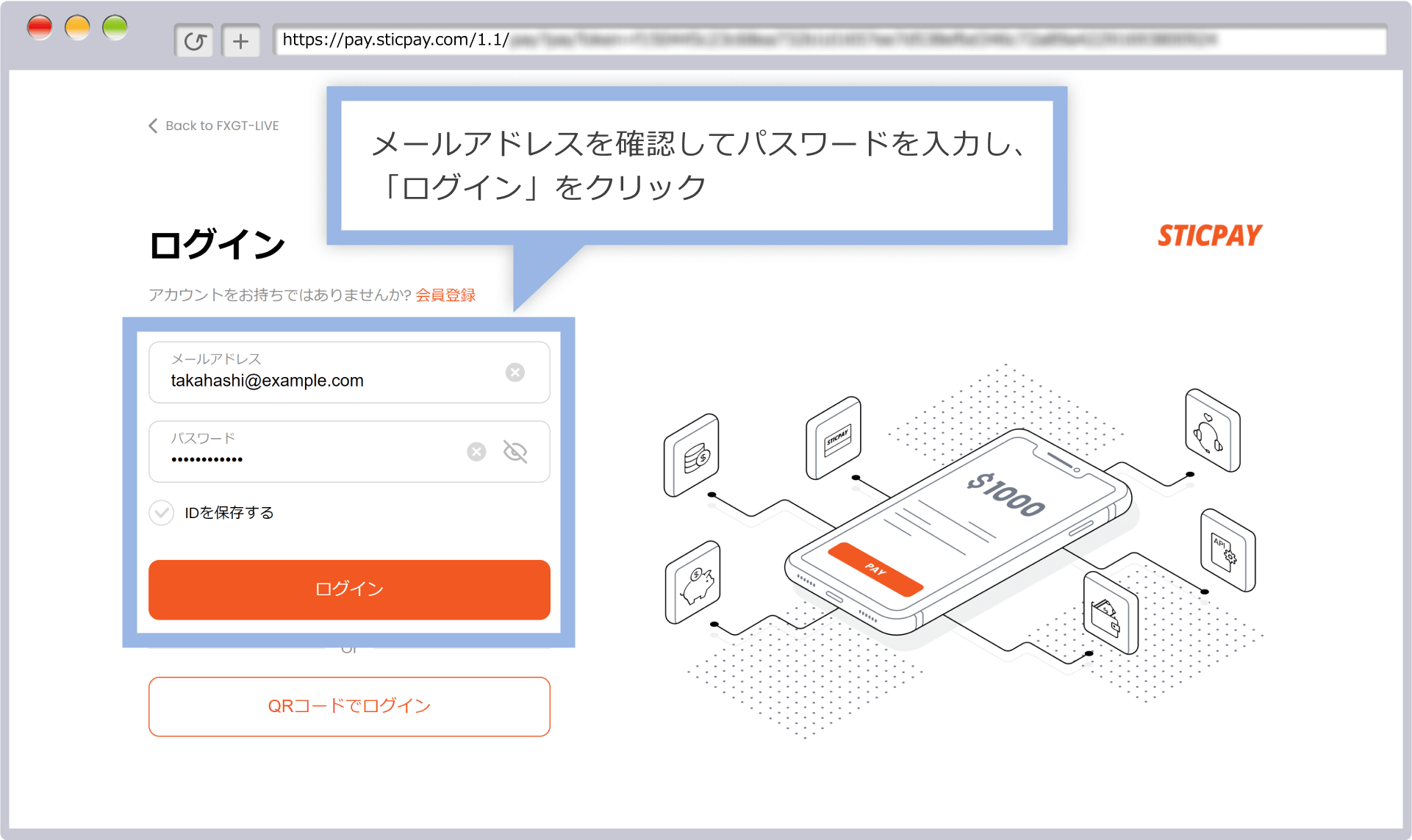Click the orange ログイン button
This screenshot has width=1412, height=840.
click(349, 589)
